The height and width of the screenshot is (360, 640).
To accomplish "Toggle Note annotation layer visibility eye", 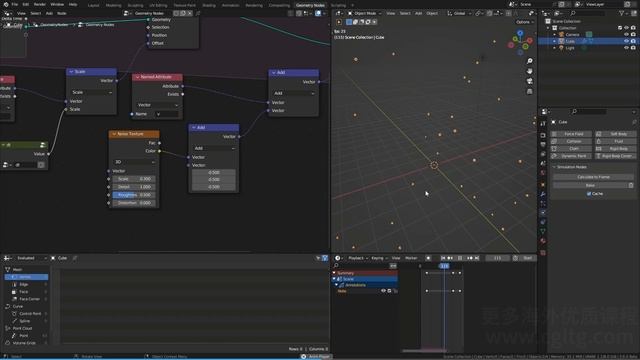I will pyautogui.click(x=383, y=291).
